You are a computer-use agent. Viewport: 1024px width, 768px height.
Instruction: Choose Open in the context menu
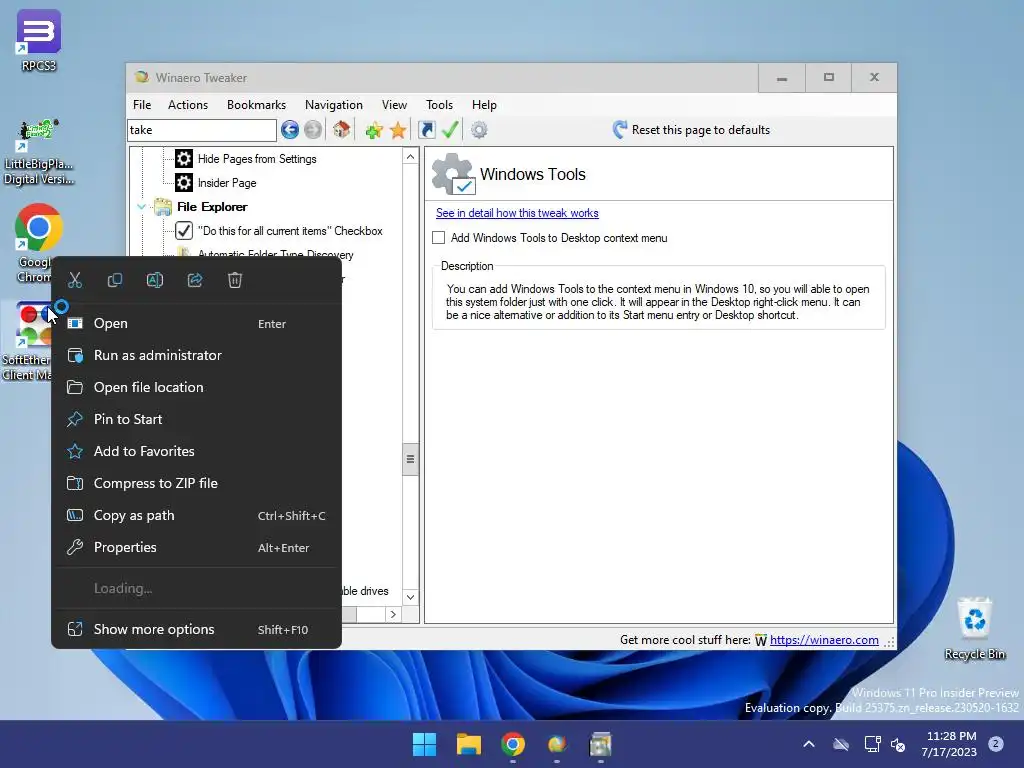click(x=197, y=323)
